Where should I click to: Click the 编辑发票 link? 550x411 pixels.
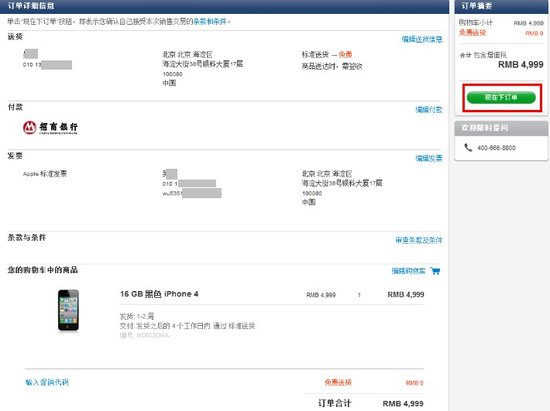[x=429, y=159]
